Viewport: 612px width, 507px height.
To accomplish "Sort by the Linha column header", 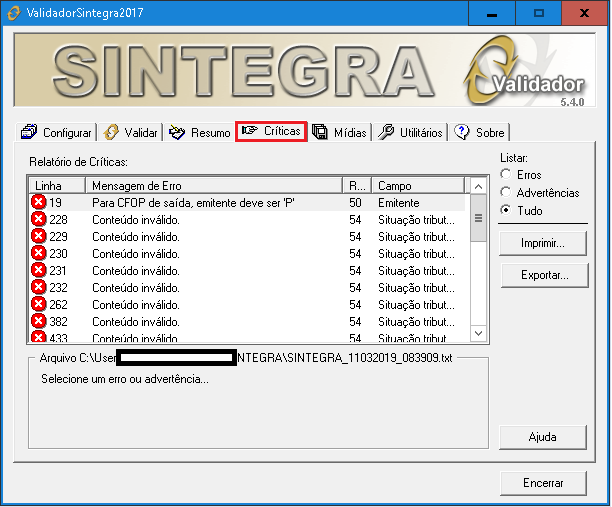I will pyautogui.click(x=57, y=186).
